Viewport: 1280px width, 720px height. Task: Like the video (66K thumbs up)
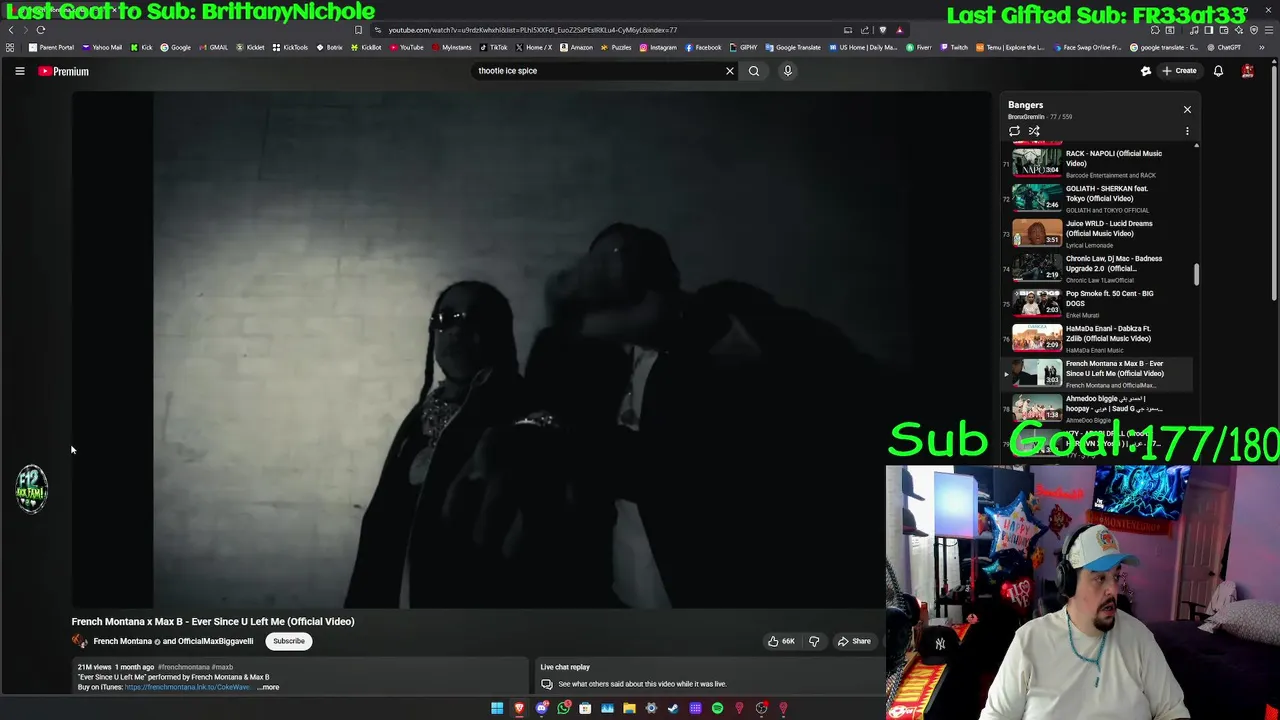click(781, 641)
